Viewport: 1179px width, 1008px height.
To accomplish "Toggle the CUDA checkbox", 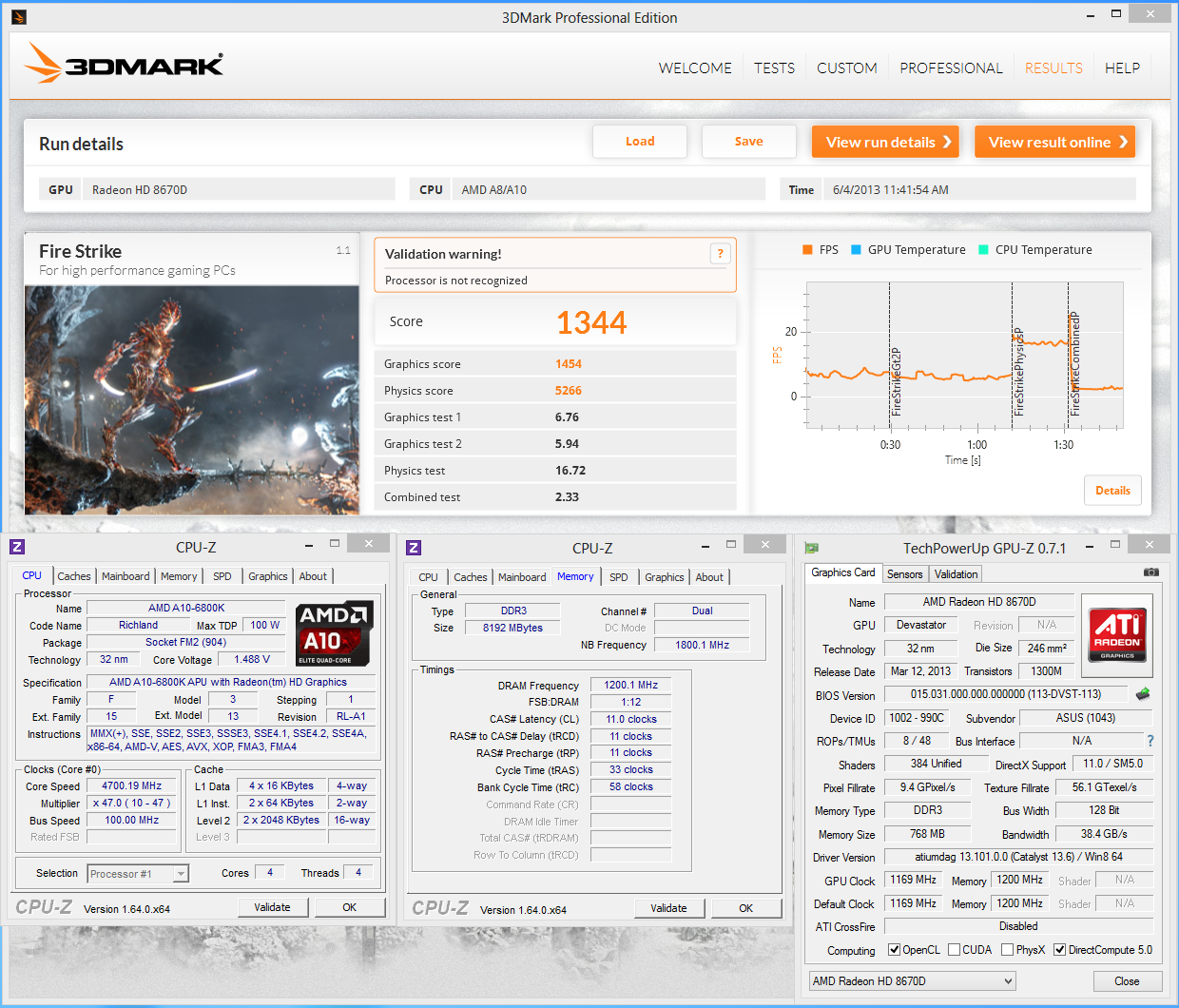I will [x=954, y=949].
